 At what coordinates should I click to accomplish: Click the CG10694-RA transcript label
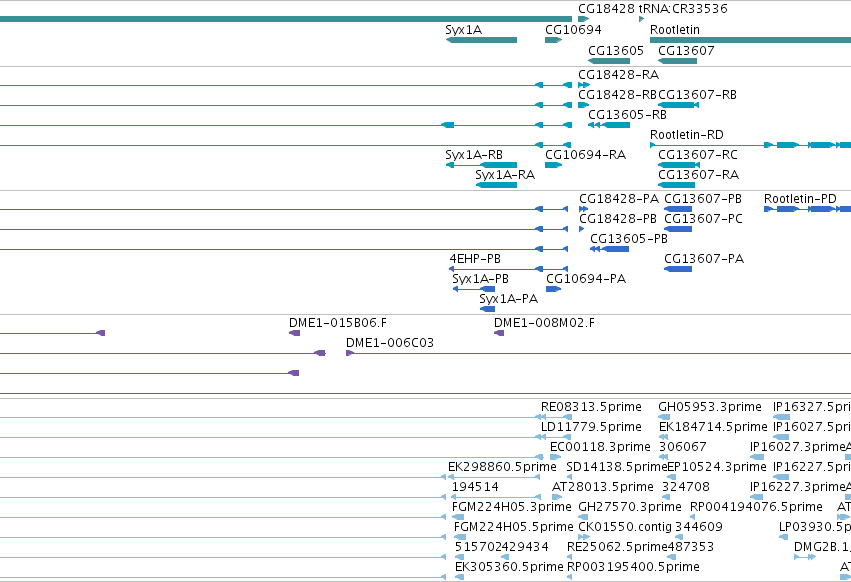585,155
